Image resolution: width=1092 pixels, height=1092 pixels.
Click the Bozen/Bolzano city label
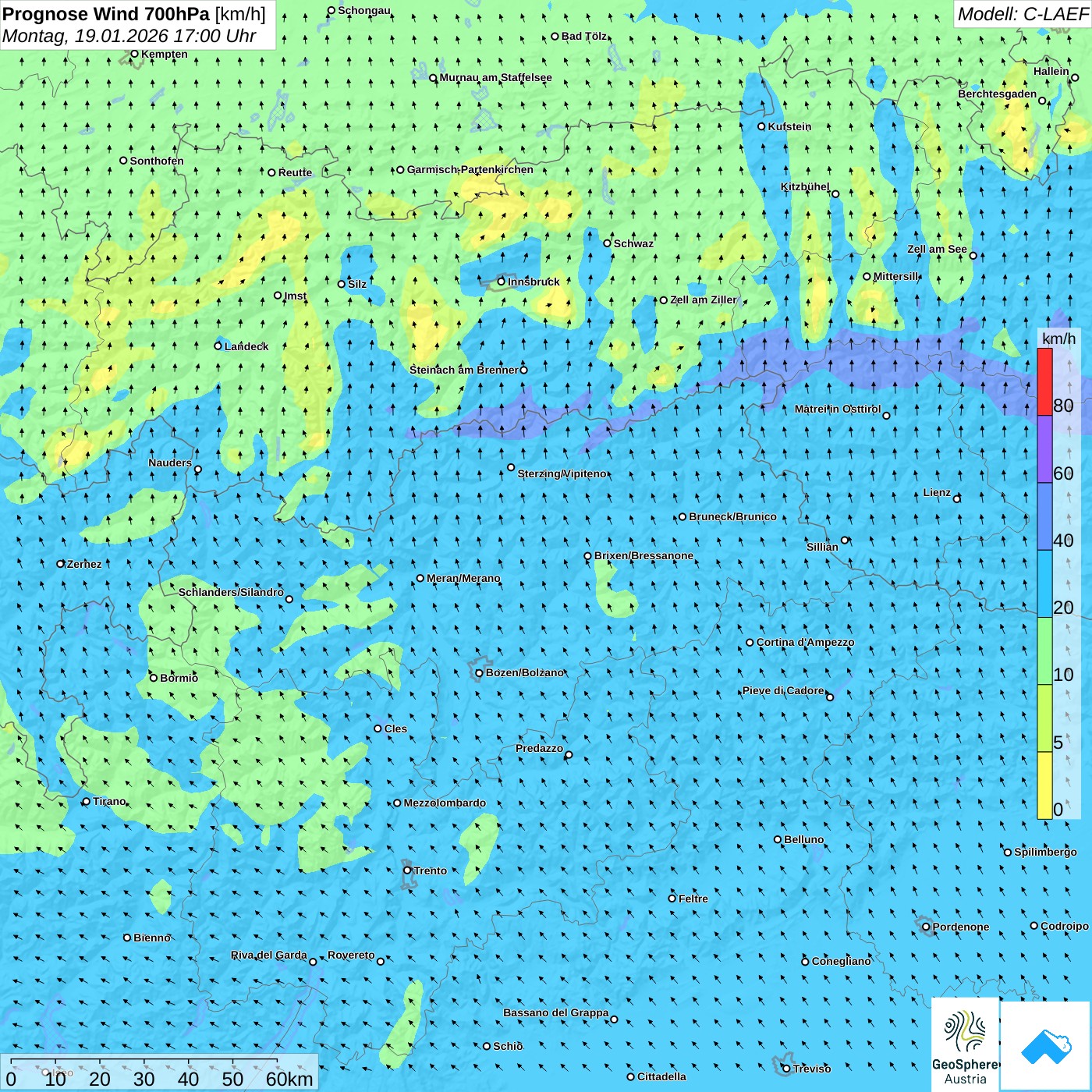(x=524, y=672)
